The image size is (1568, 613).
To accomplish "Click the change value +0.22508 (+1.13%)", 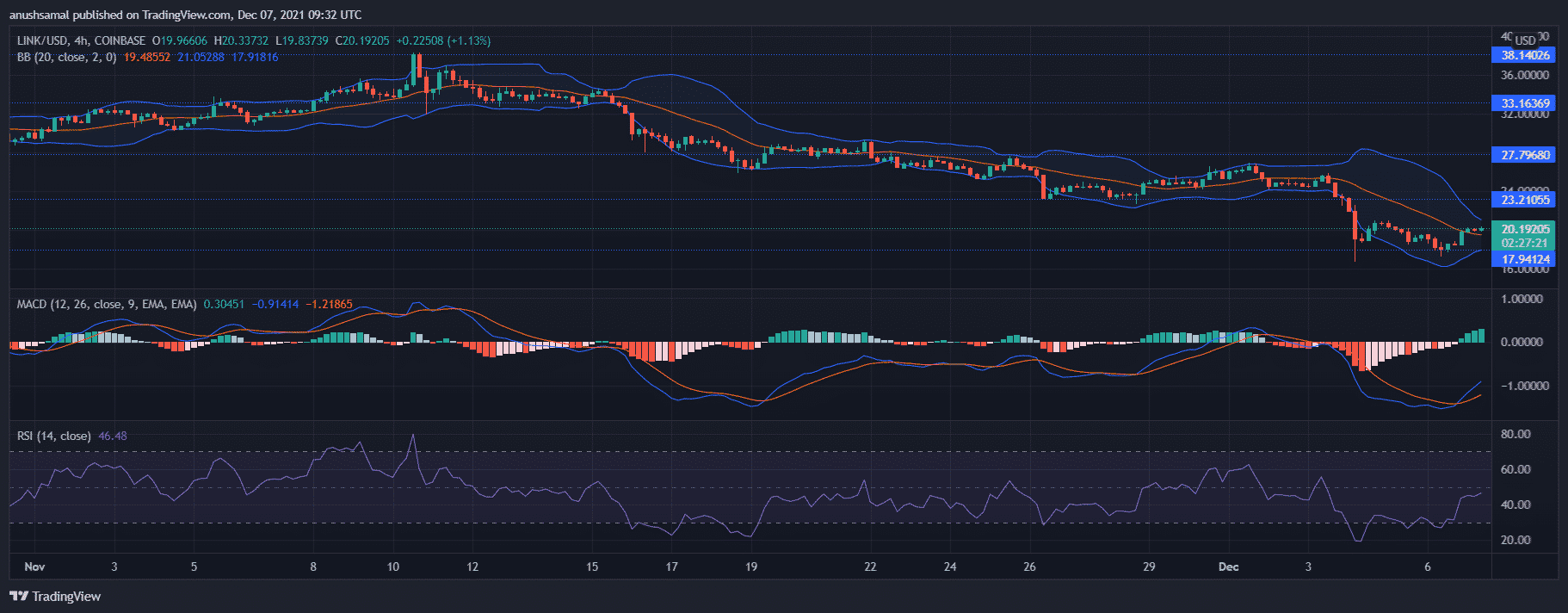I will coord(443,40).
